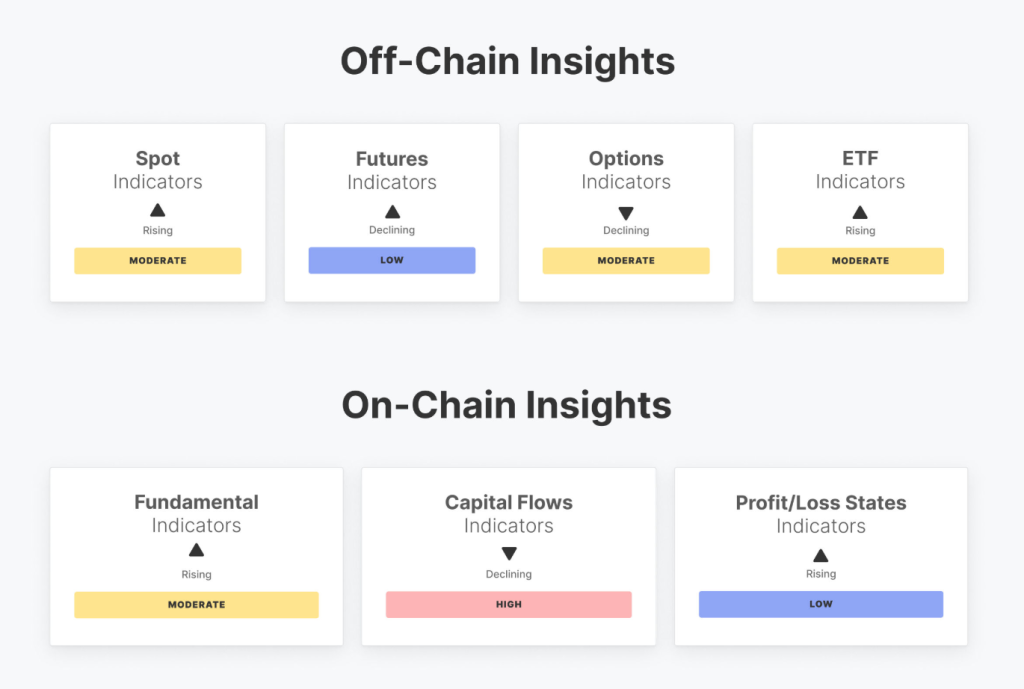Click the Rising label on Profit/Loss States card

pyautogui.click(x=820, y=573)
